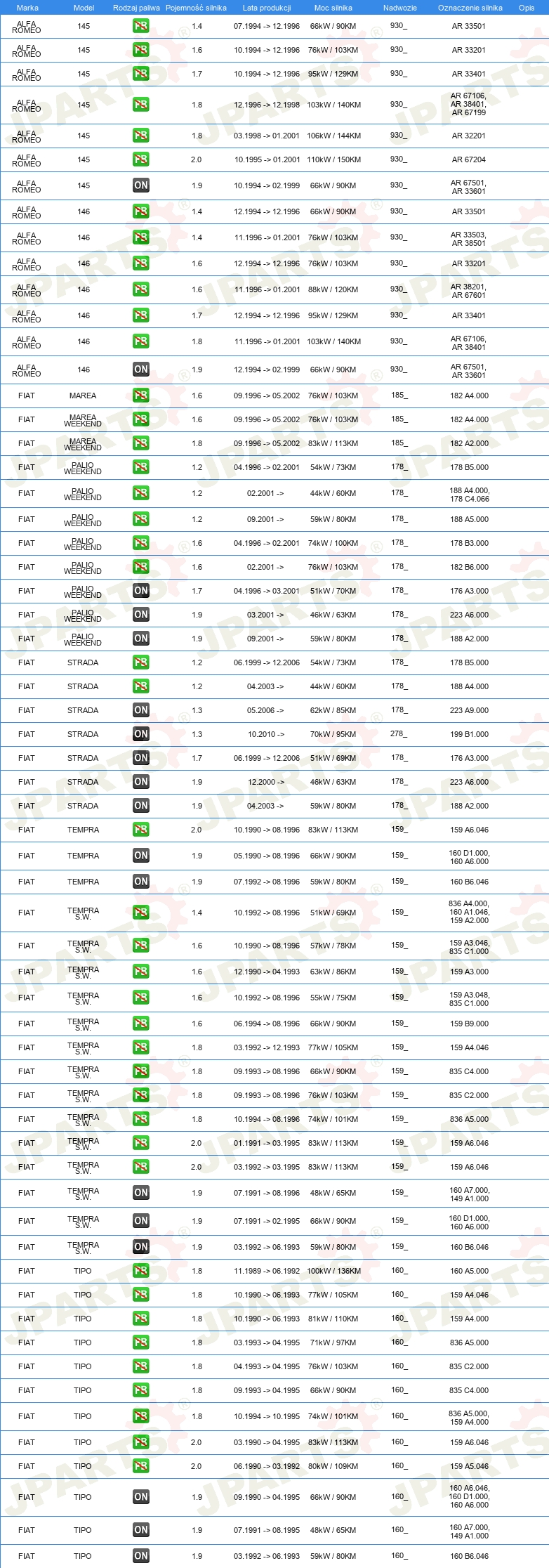
Task: Click power value 71kW / 97KM
Action: coord(333,1342)
